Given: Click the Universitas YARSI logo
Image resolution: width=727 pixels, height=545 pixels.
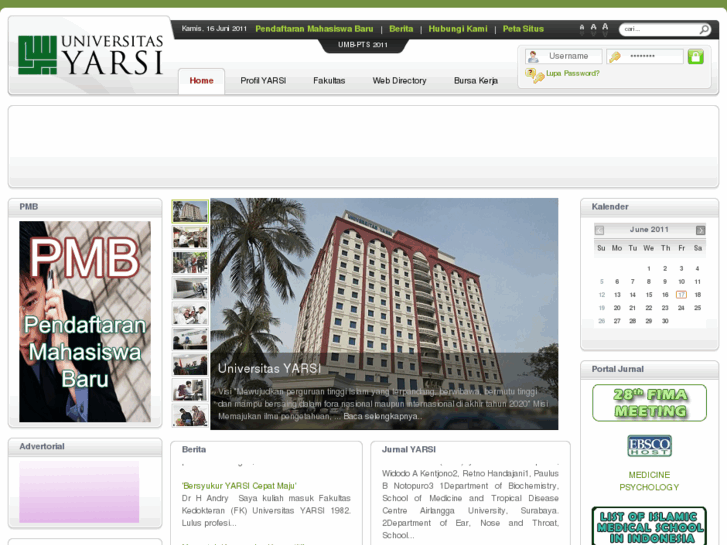Looking at the screenshot, I should tap(90, 55).
